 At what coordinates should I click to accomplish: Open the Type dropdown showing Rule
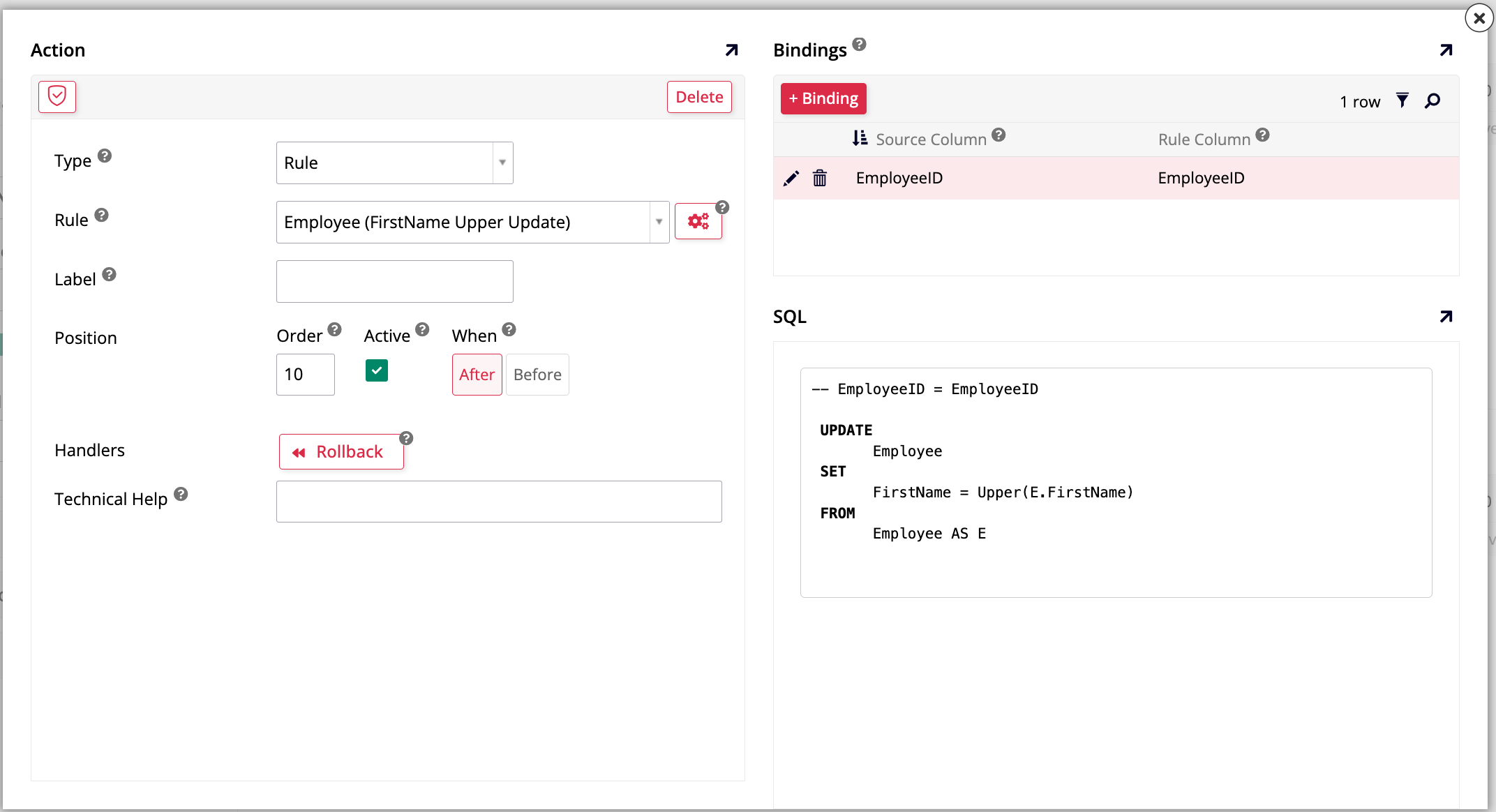coord(394,163)
